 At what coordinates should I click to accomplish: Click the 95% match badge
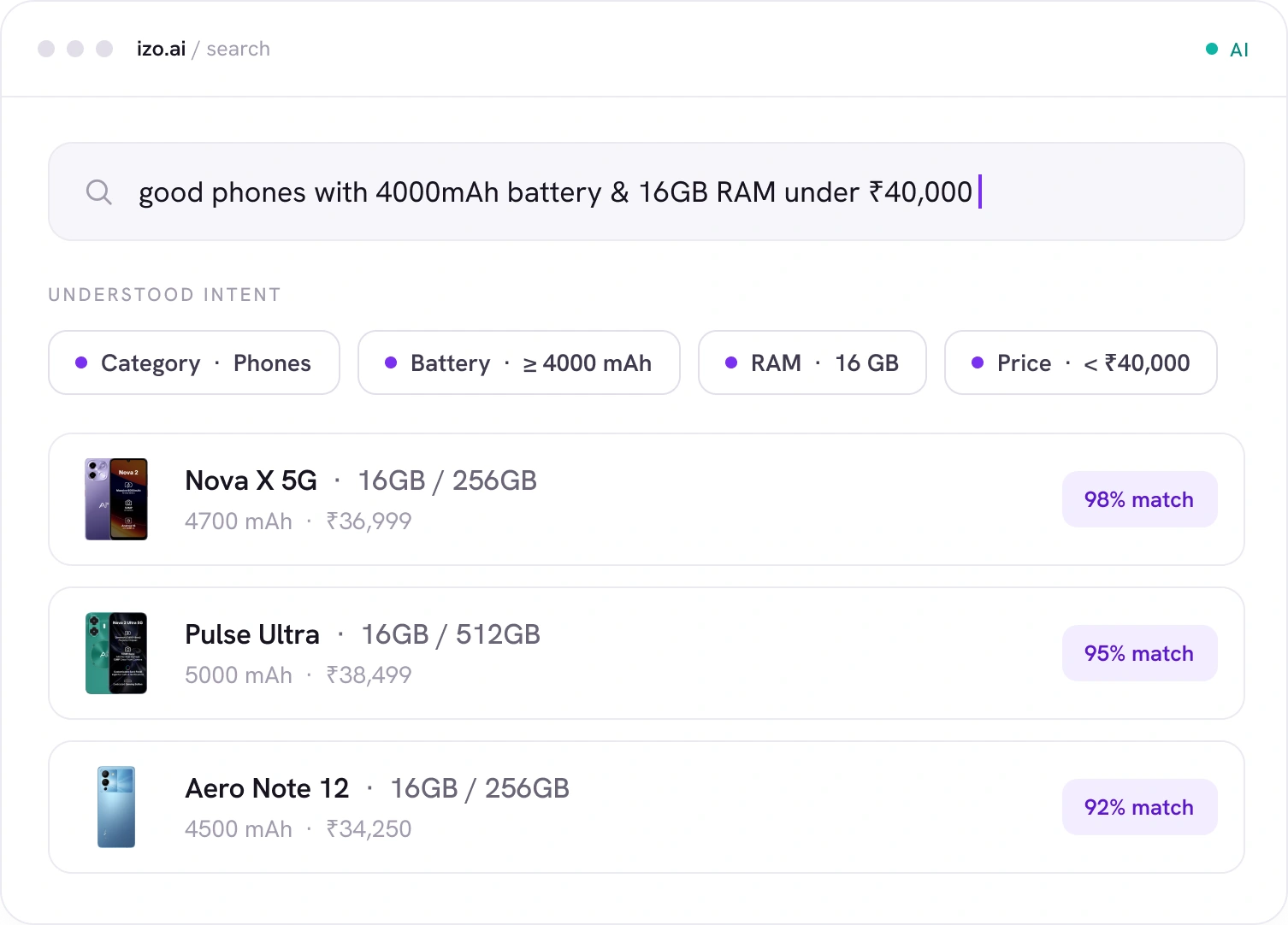pyautogui.click(x=1139, y=653)
